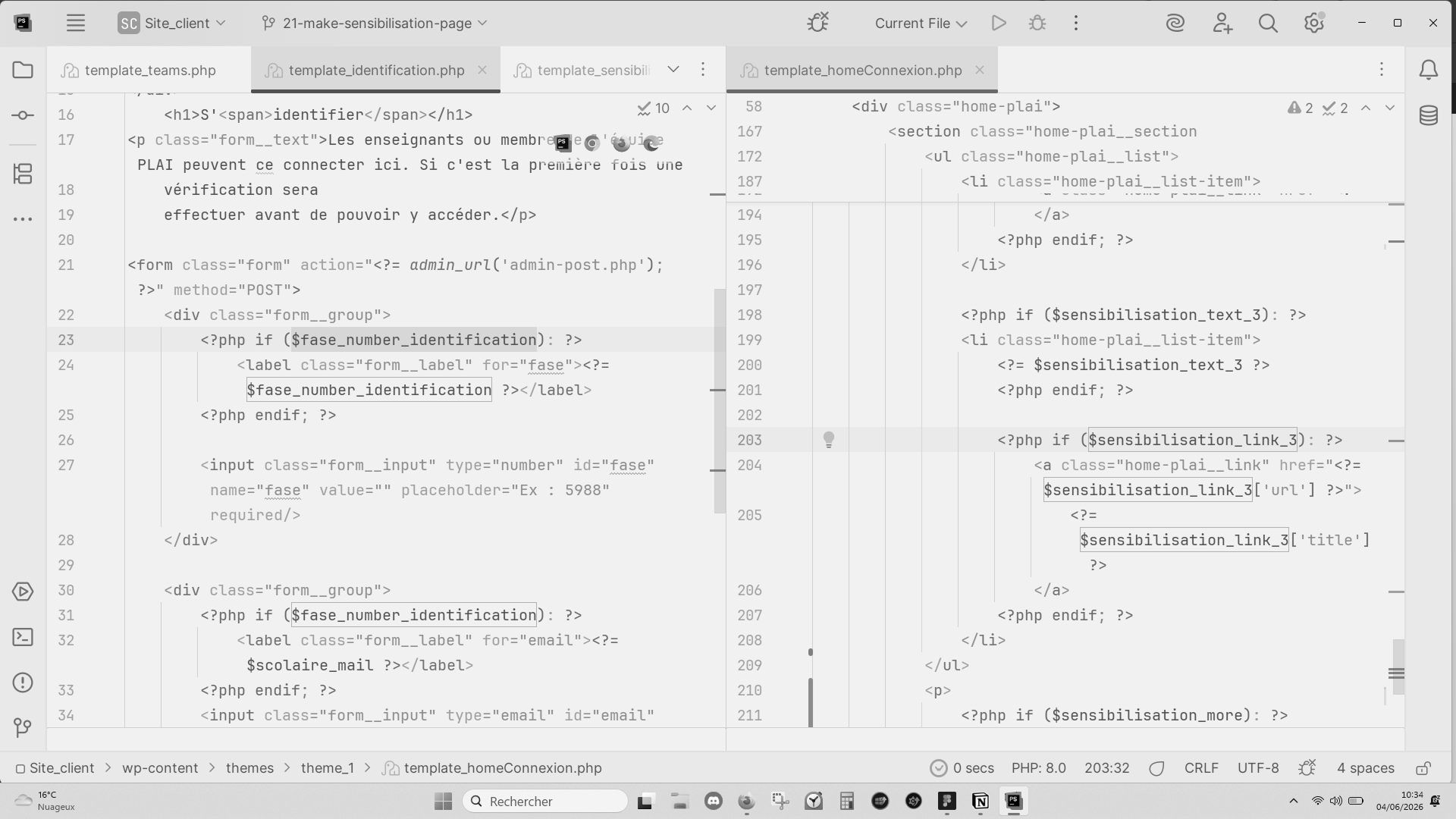Screen dimensions: 1456x819
Task: Select the template_homeConnexion.php tab
Action: pos(863,70)
